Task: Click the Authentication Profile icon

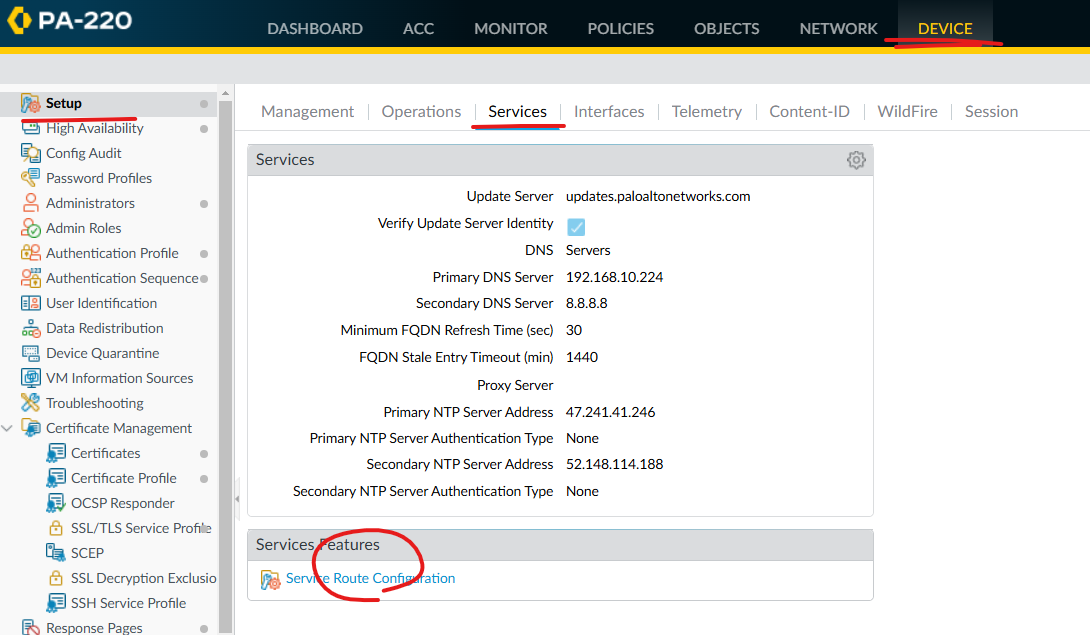Action: click(31, 253)
